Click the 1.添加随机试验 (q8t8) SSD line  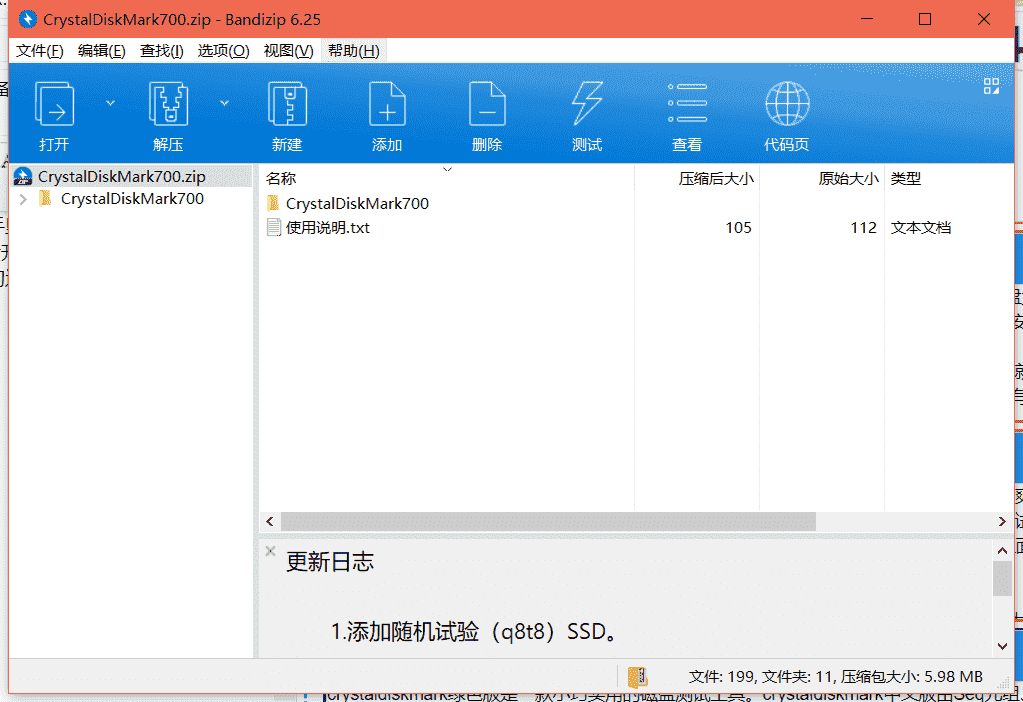click(474, 632)
